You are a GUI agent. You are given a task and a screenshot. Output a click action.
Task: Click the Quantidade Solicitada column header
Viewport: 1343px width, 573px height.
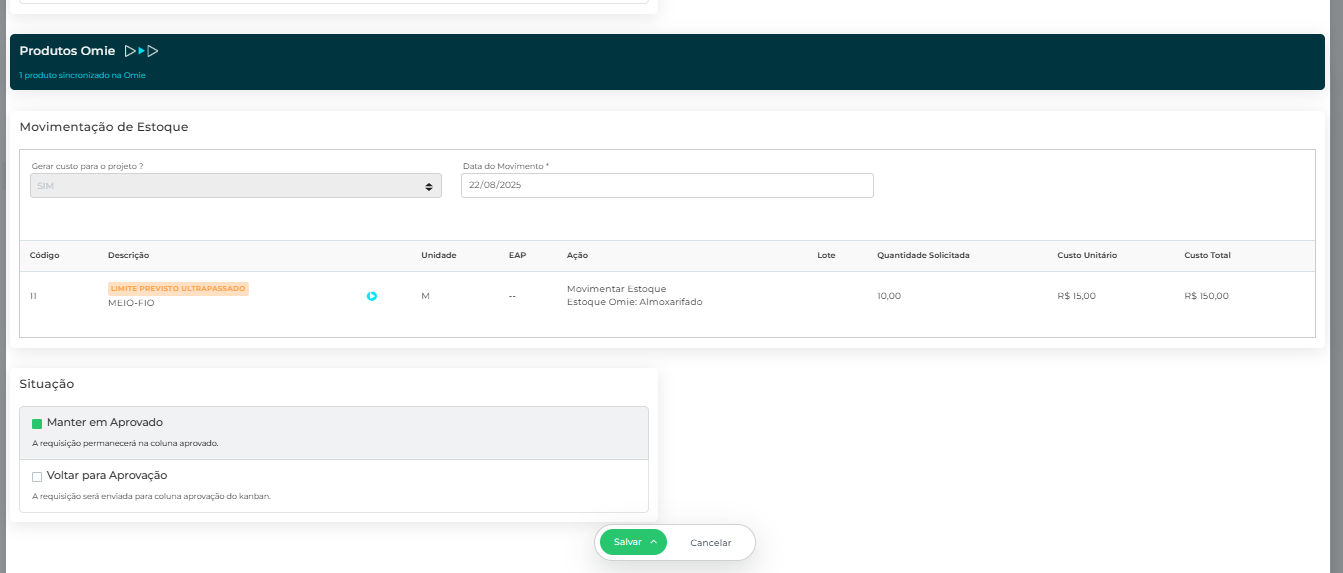[923, 255]
